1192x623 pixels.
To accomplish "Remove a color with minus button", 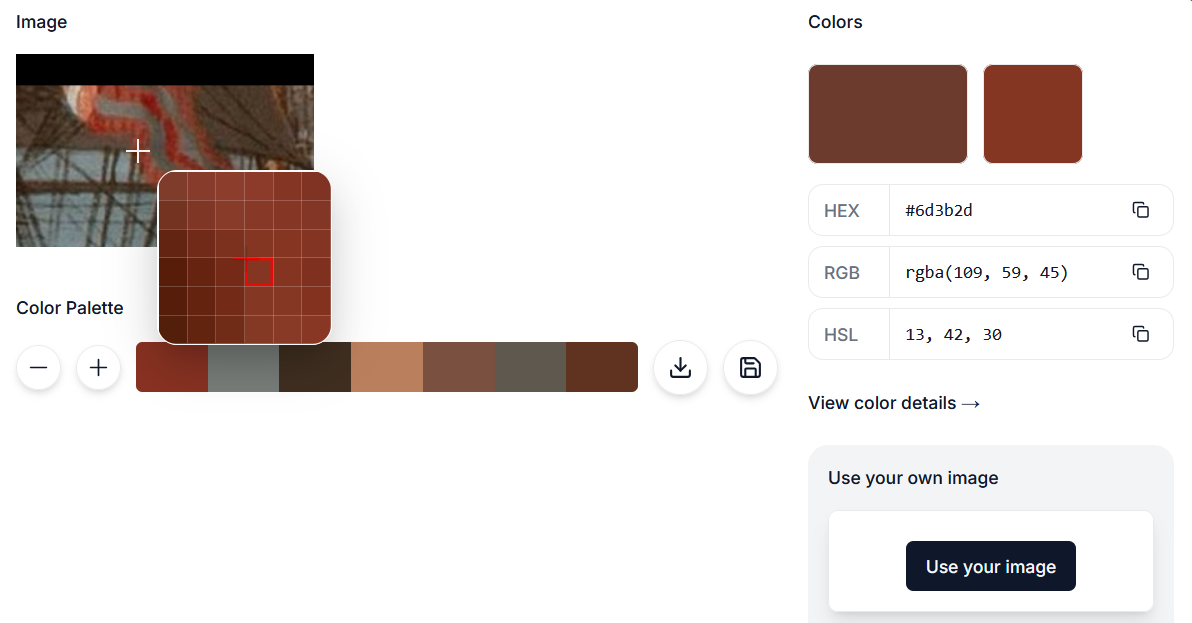I will click(x=38, y=368).
